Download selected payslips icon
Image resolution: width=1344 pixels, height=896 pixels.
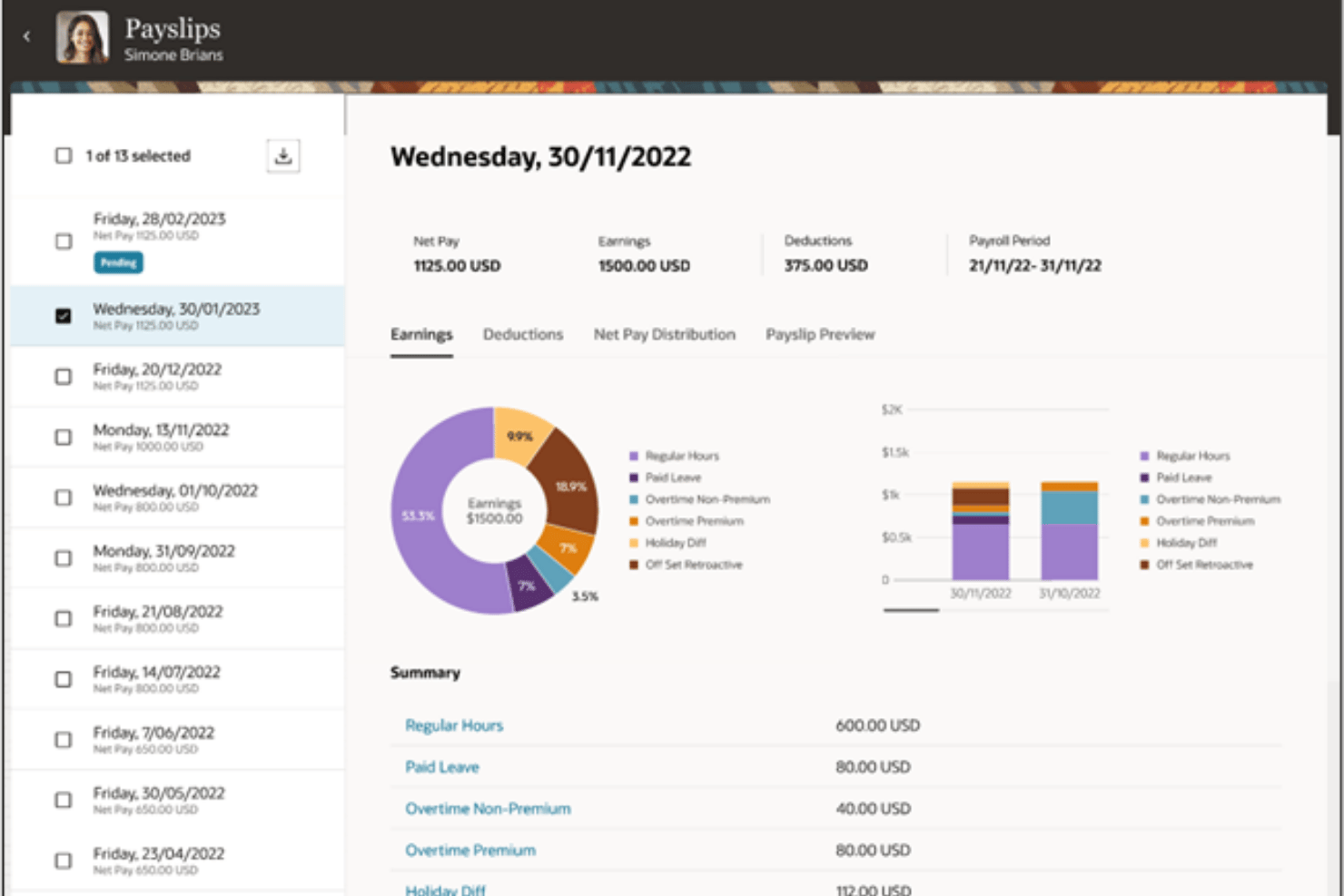coord(283,155)
